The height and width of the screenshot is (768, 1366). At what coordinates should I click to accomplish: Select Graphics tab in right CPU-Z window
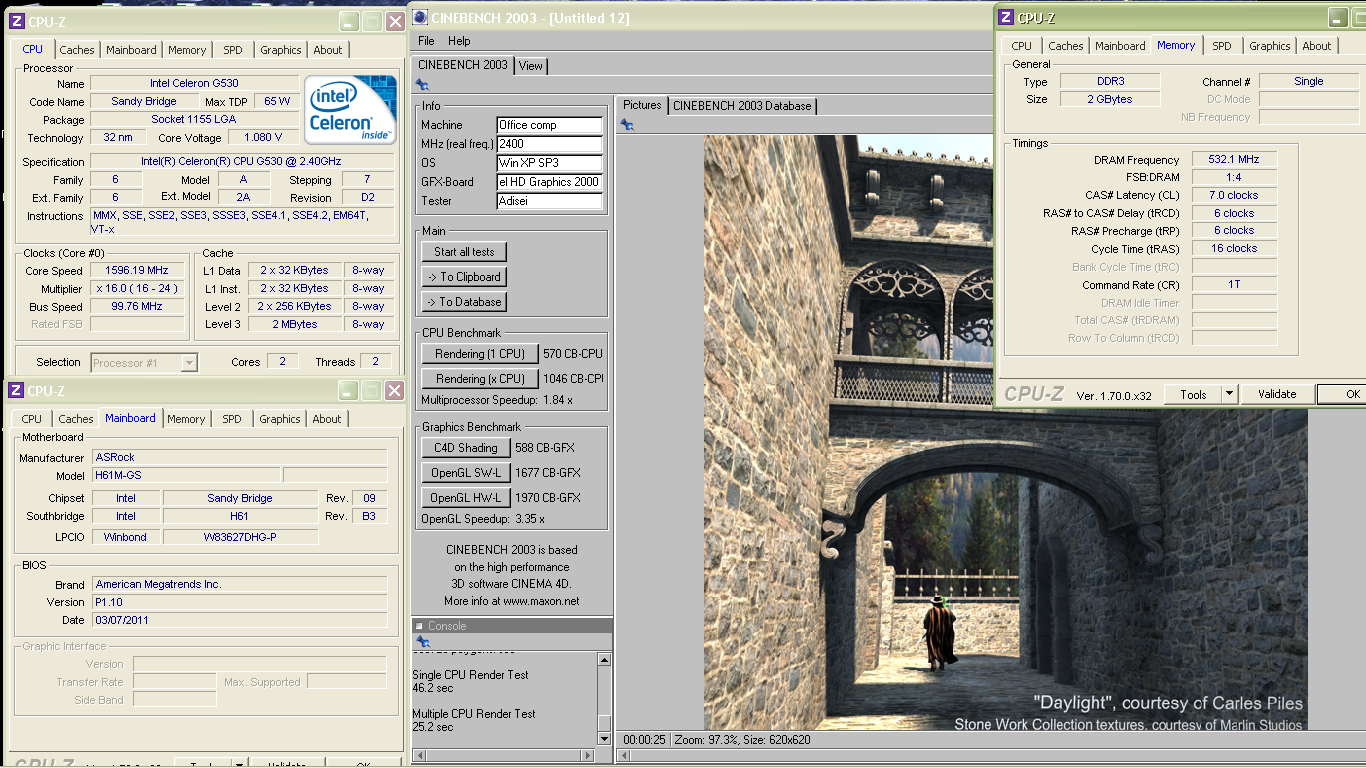click(x=1270, y=46)
